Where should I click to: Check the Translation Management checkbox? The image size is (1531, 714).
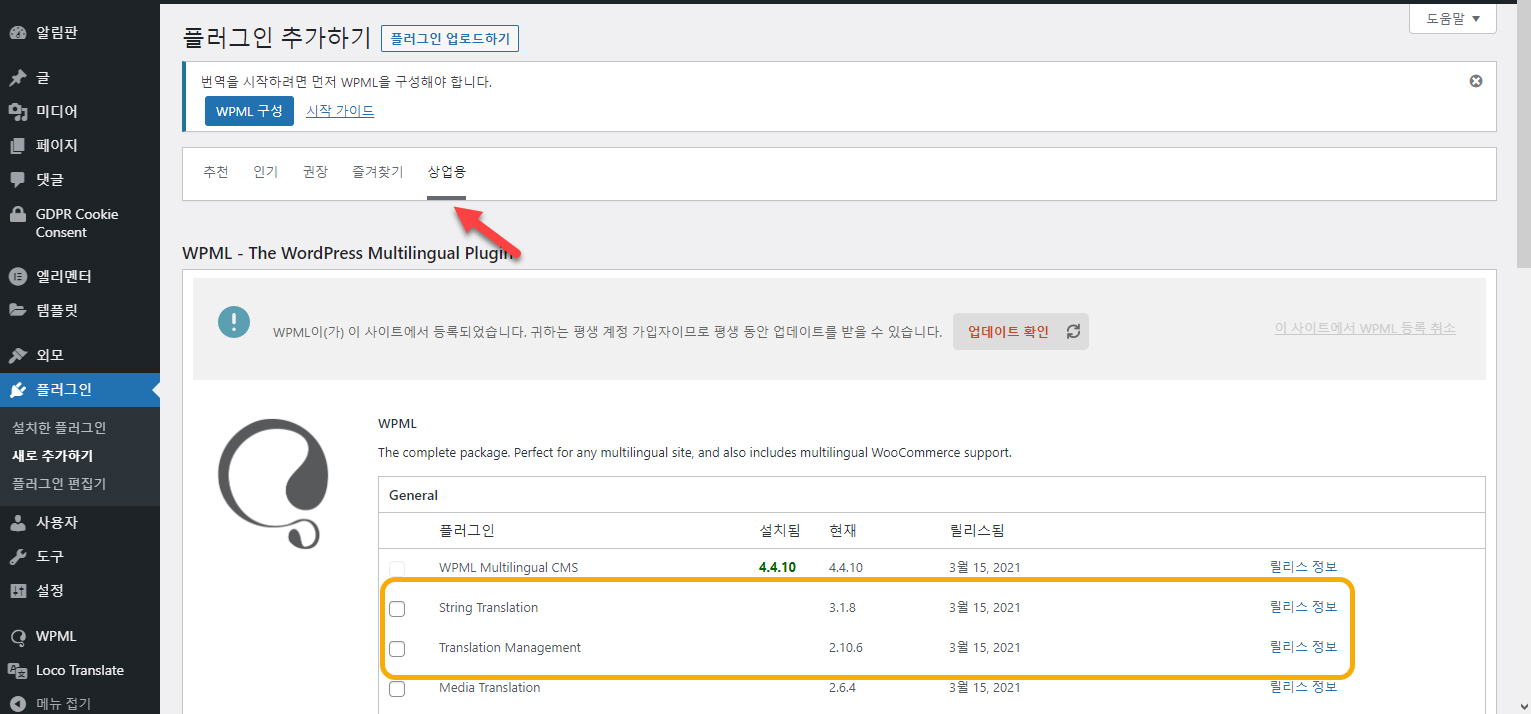click(397, 649)
